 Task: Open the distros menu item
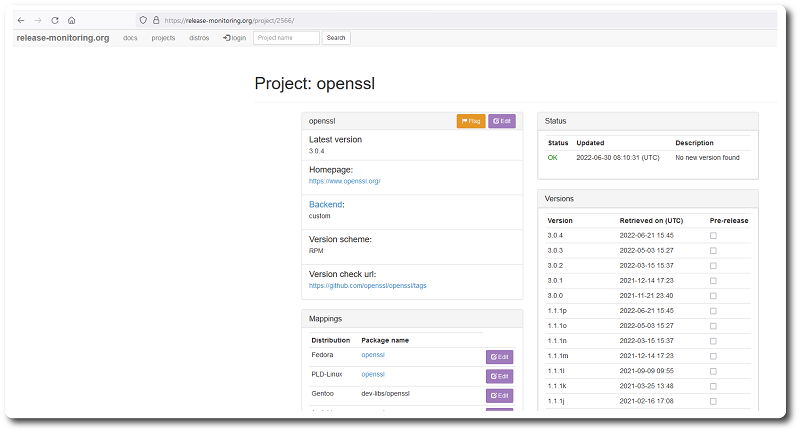(x=199, y=38)
